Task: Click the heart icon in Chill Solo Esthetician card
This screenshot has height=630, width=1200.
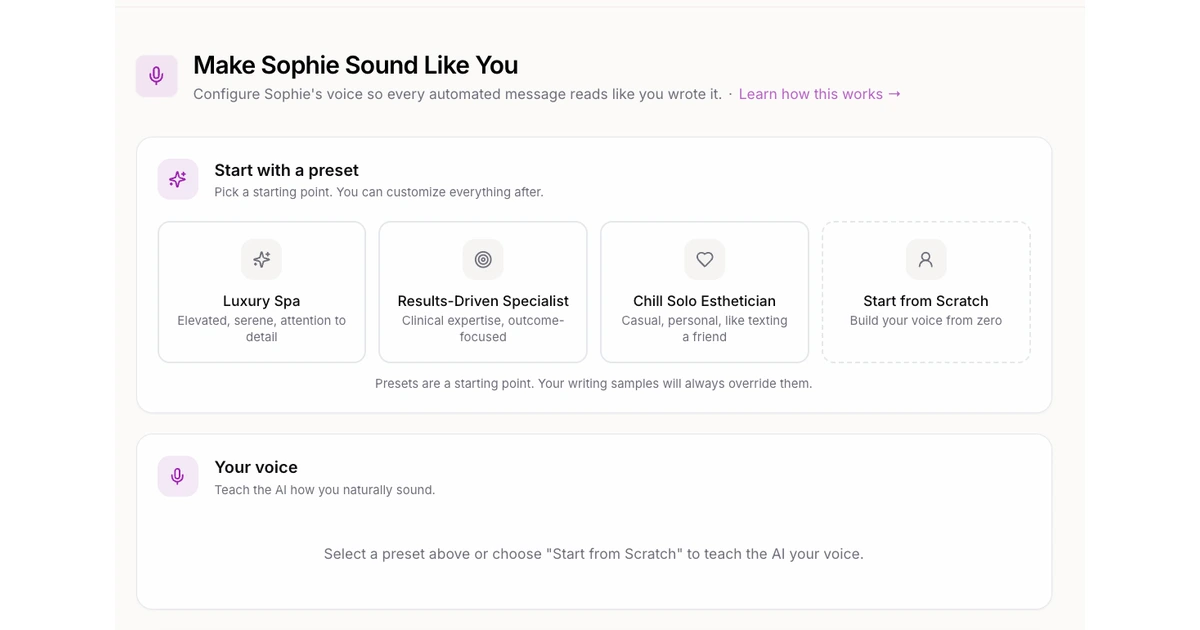Action: point(704,260)
